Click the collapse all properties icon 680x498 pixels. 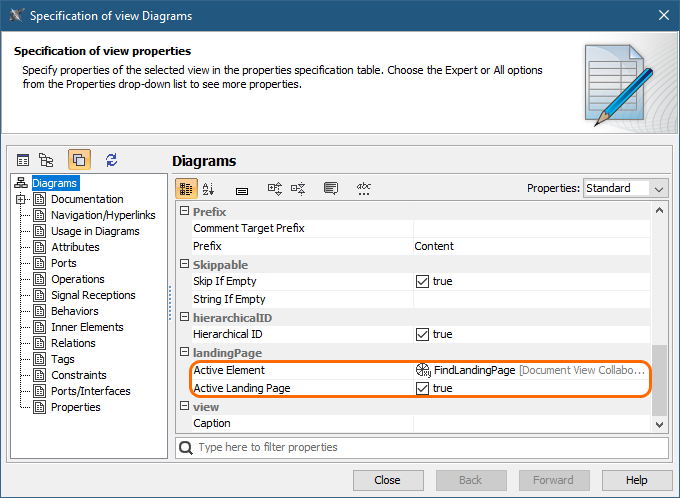[298, 188]
